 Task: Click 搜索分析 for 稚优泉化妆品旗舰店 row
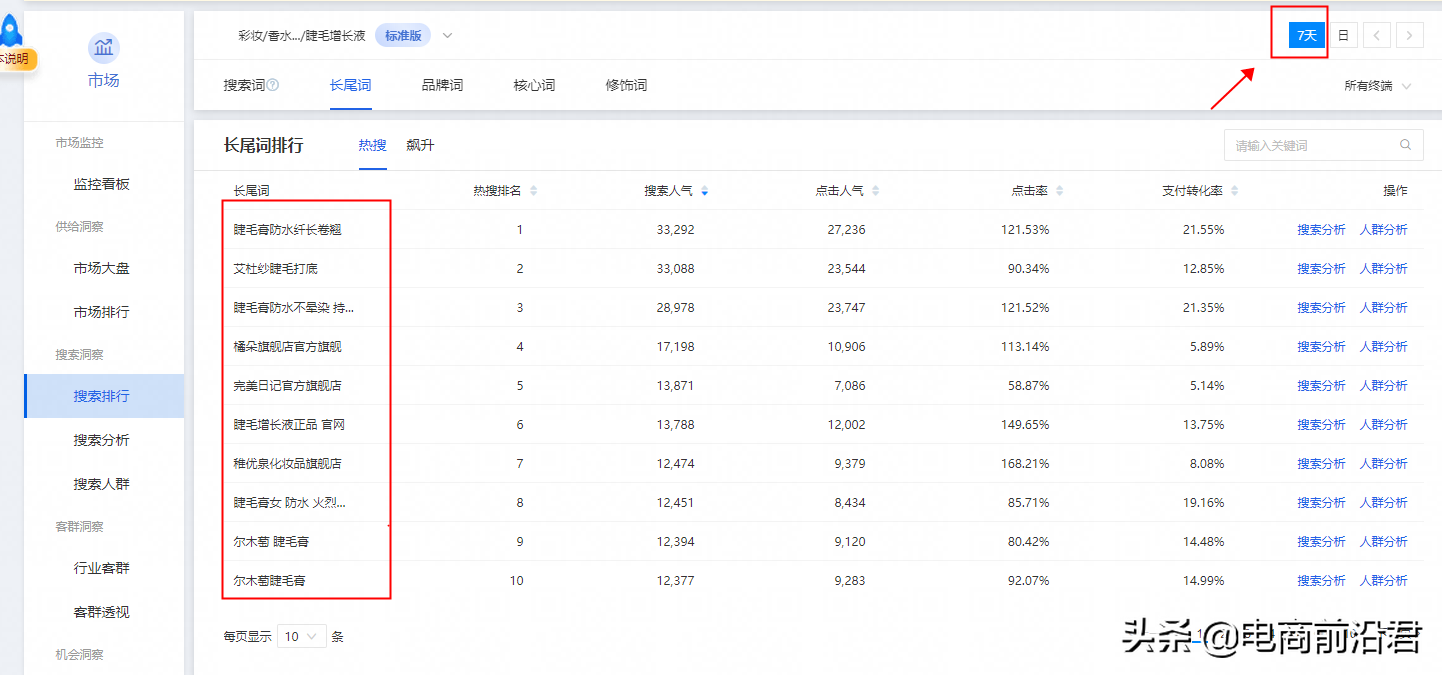click(1321, 464)
